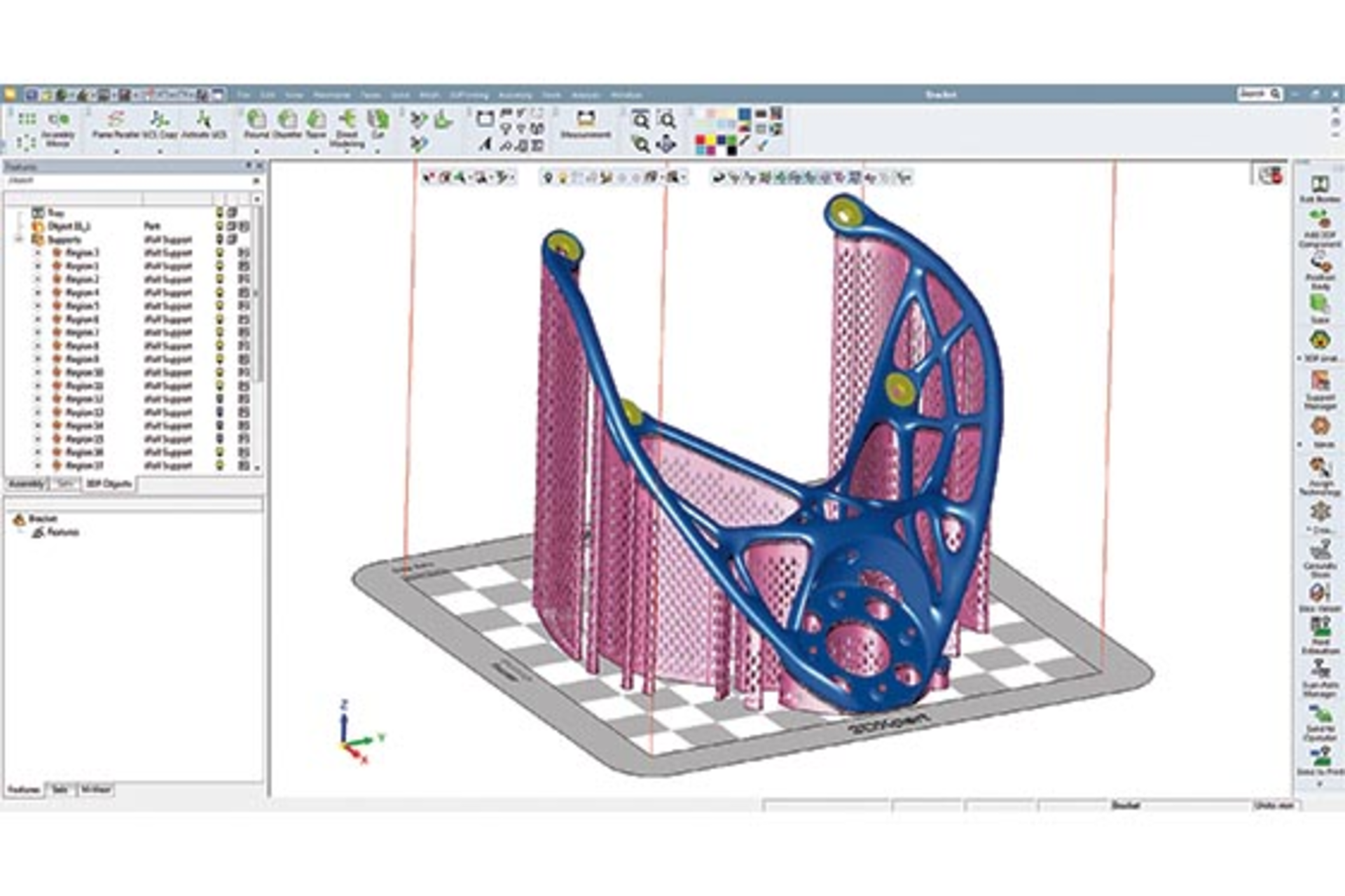The image size is (1345, 896).
Task: Click the Measurement tool icon
Action: pos(586,119)
